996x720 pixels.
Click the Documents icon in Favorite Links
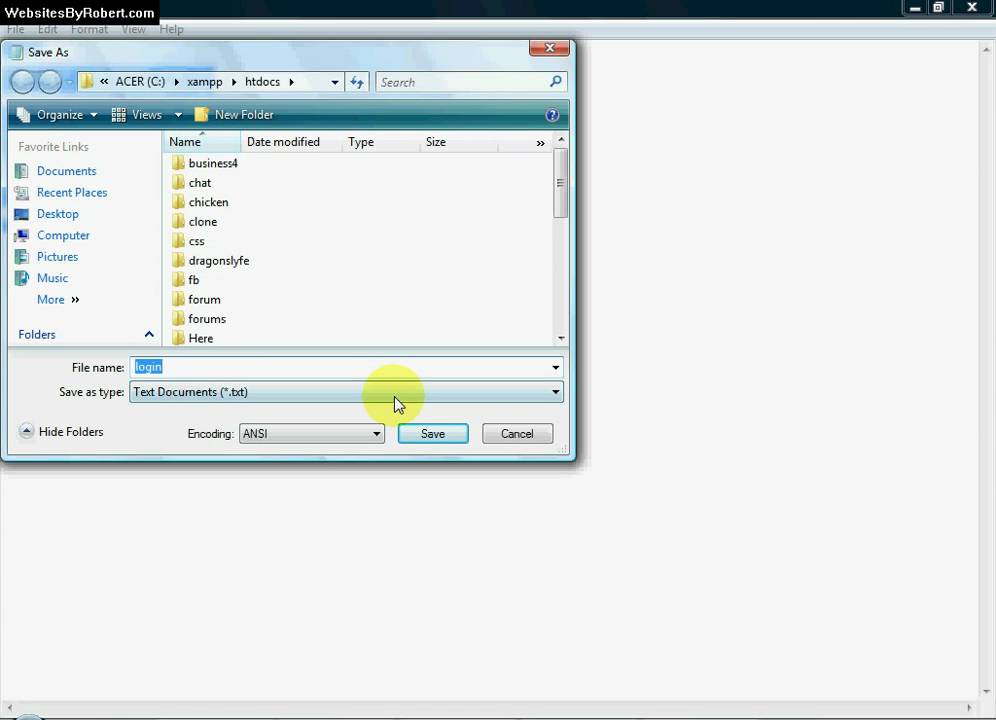[22, 171]
